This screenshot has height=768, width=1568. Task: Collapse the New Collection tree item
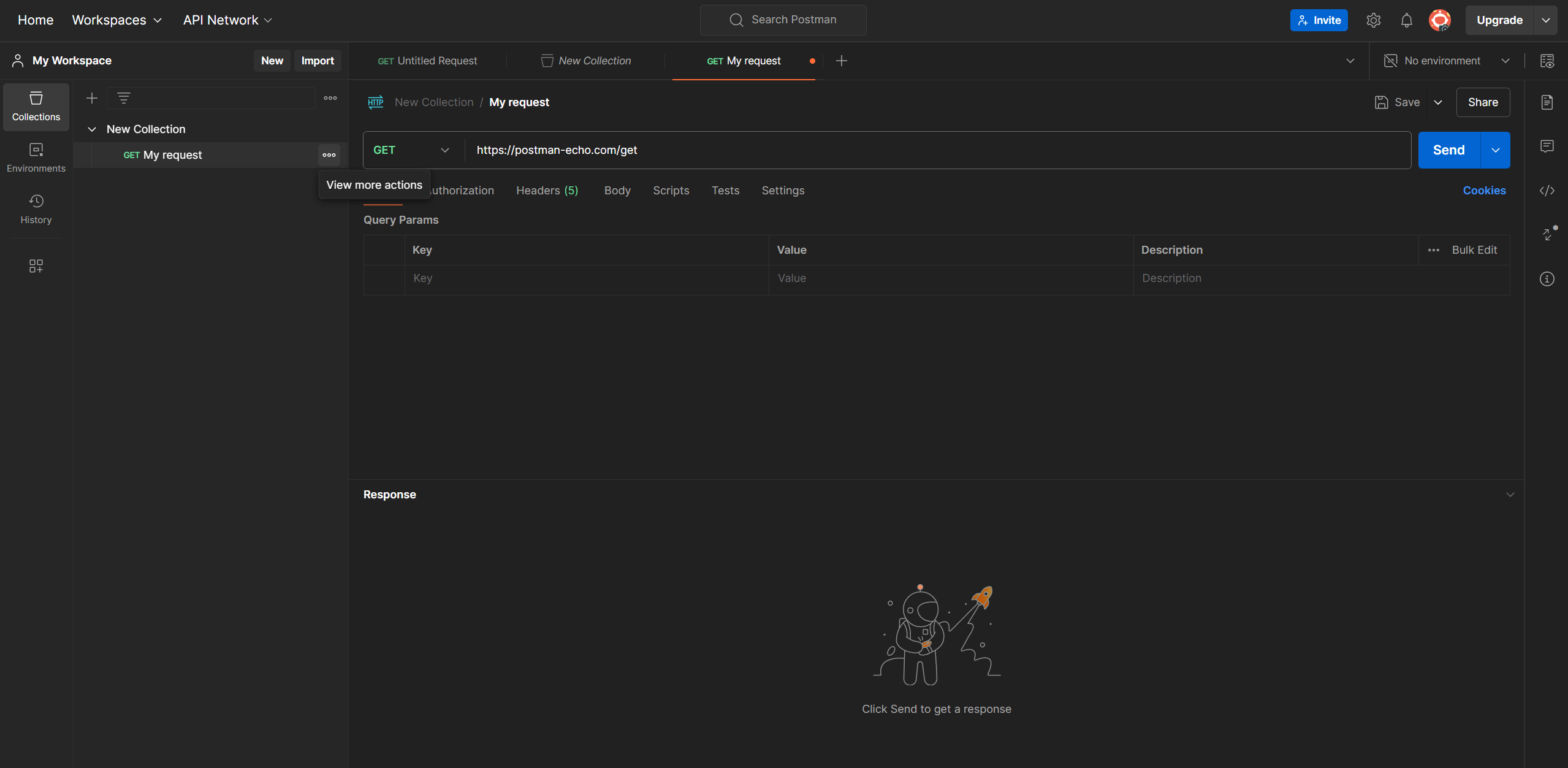tap(92, 129)
